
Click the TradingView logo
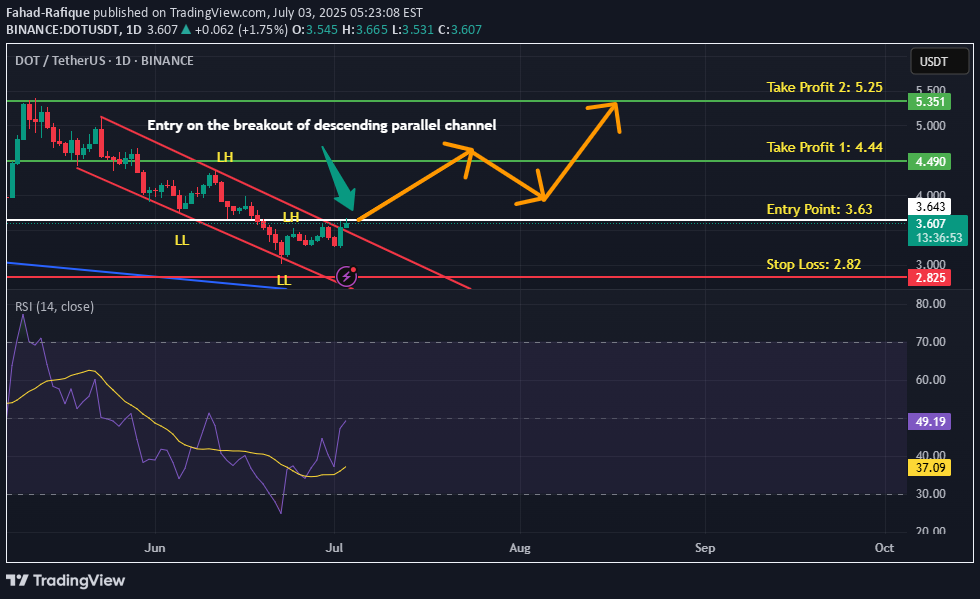66,580
